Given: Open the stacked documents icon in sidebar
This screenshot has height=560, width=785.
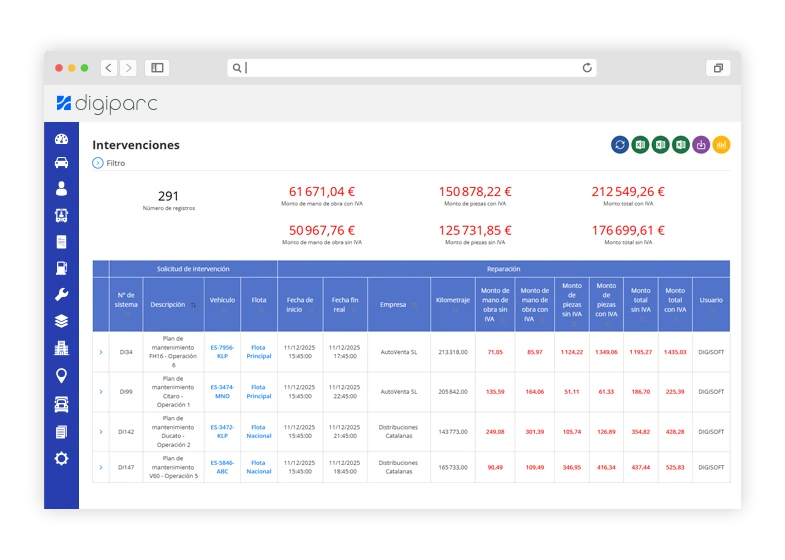Looking at the screenshot, I should click(x=61, y=432).
